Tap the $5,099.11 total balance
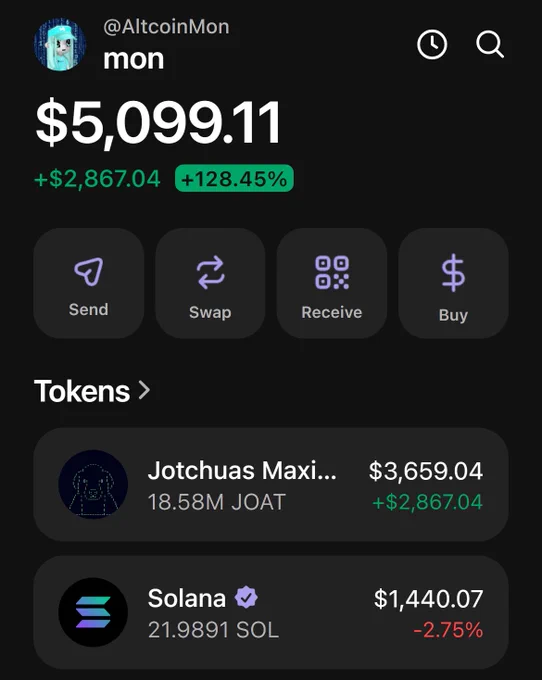This screenshot has height=680, width=542. (x=159, y=122)
